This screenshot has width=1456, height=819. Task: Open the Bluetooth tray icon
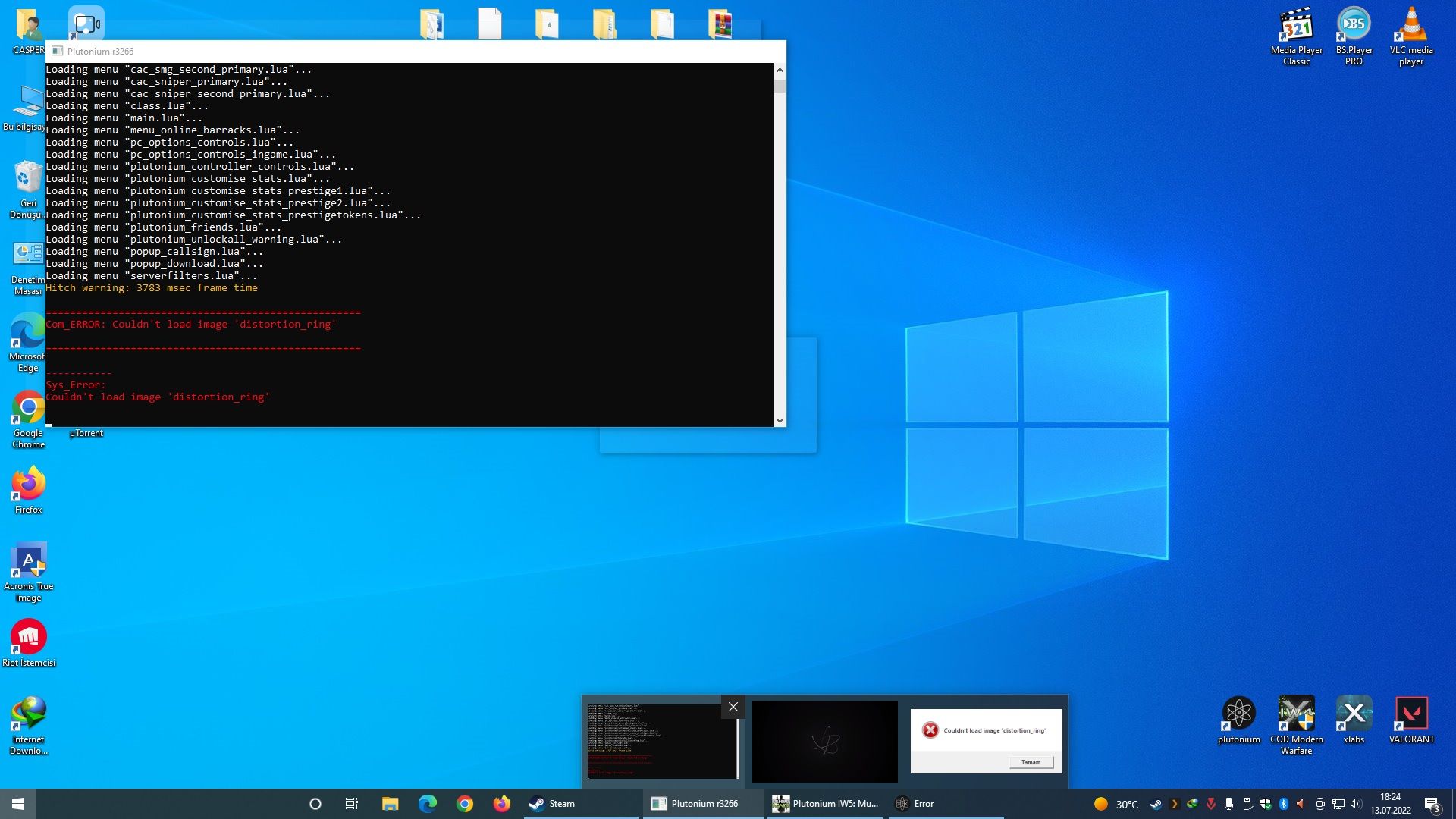tap(1284, 804)
